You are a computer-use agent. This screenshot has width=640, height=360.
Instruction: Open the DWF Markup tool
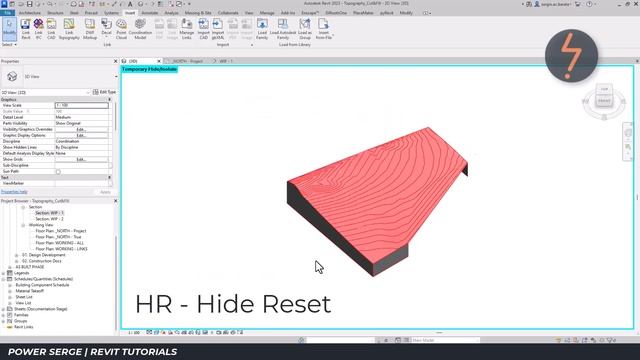(x=90, y=29)
